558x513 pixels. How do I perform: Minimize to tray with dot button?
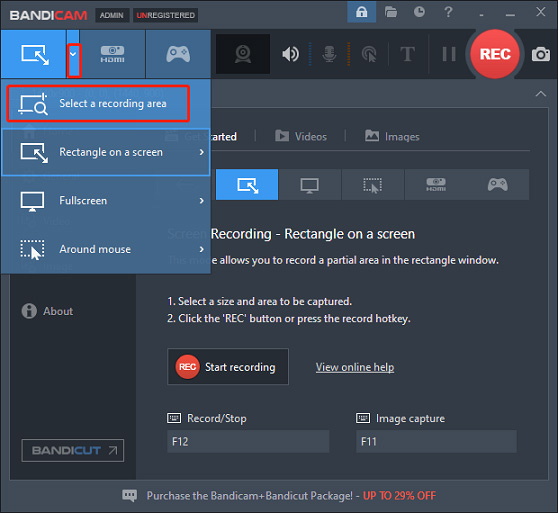(481, 14)
